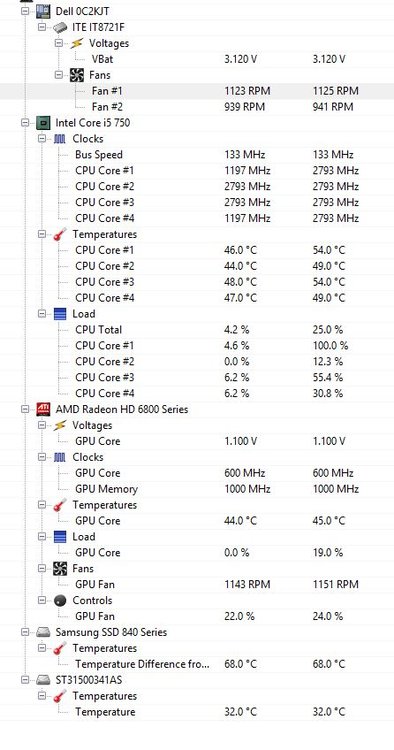The height and width of the screenshot is (750, 394).
Task: Collapse the Dell 0C2KJT tree node
Action: click(25, 11)
